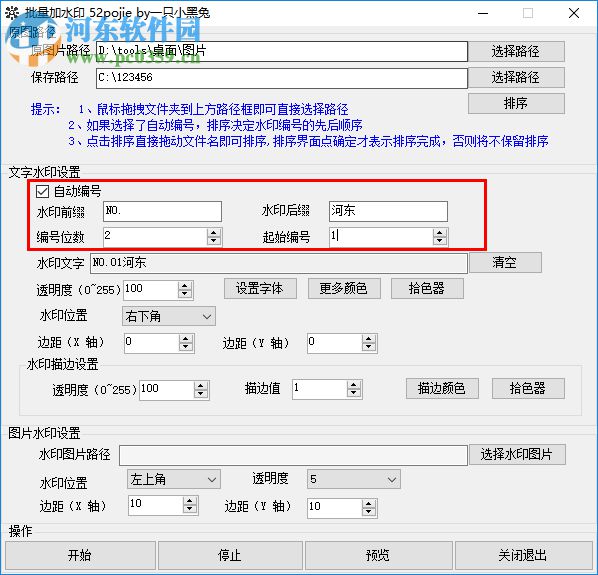Increase 描边 透明度 value
The image size is (598, 575).
201,386
